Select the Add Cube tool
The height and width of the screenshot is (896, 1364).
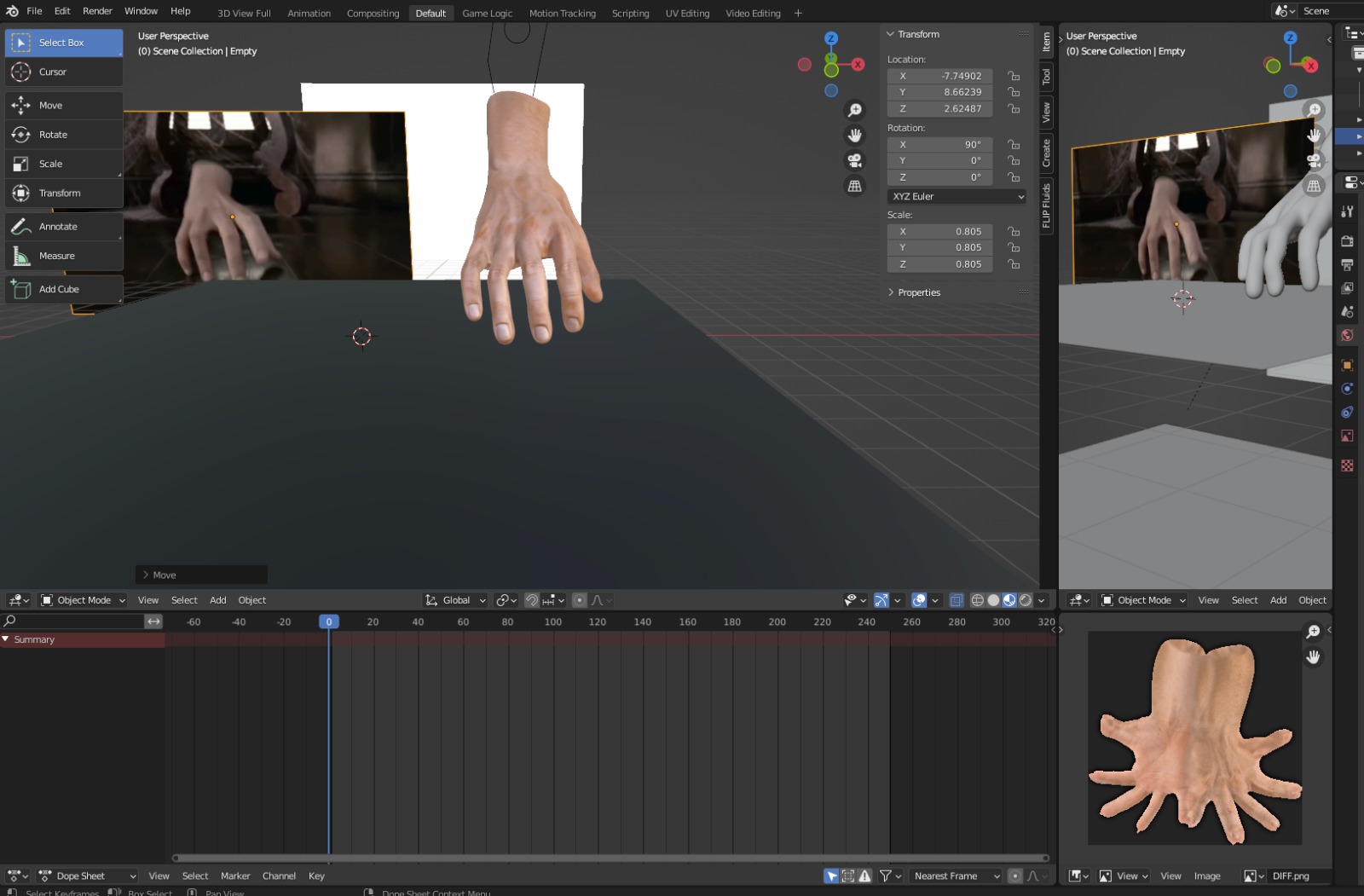pyautogui.click(x=59, y=290)
